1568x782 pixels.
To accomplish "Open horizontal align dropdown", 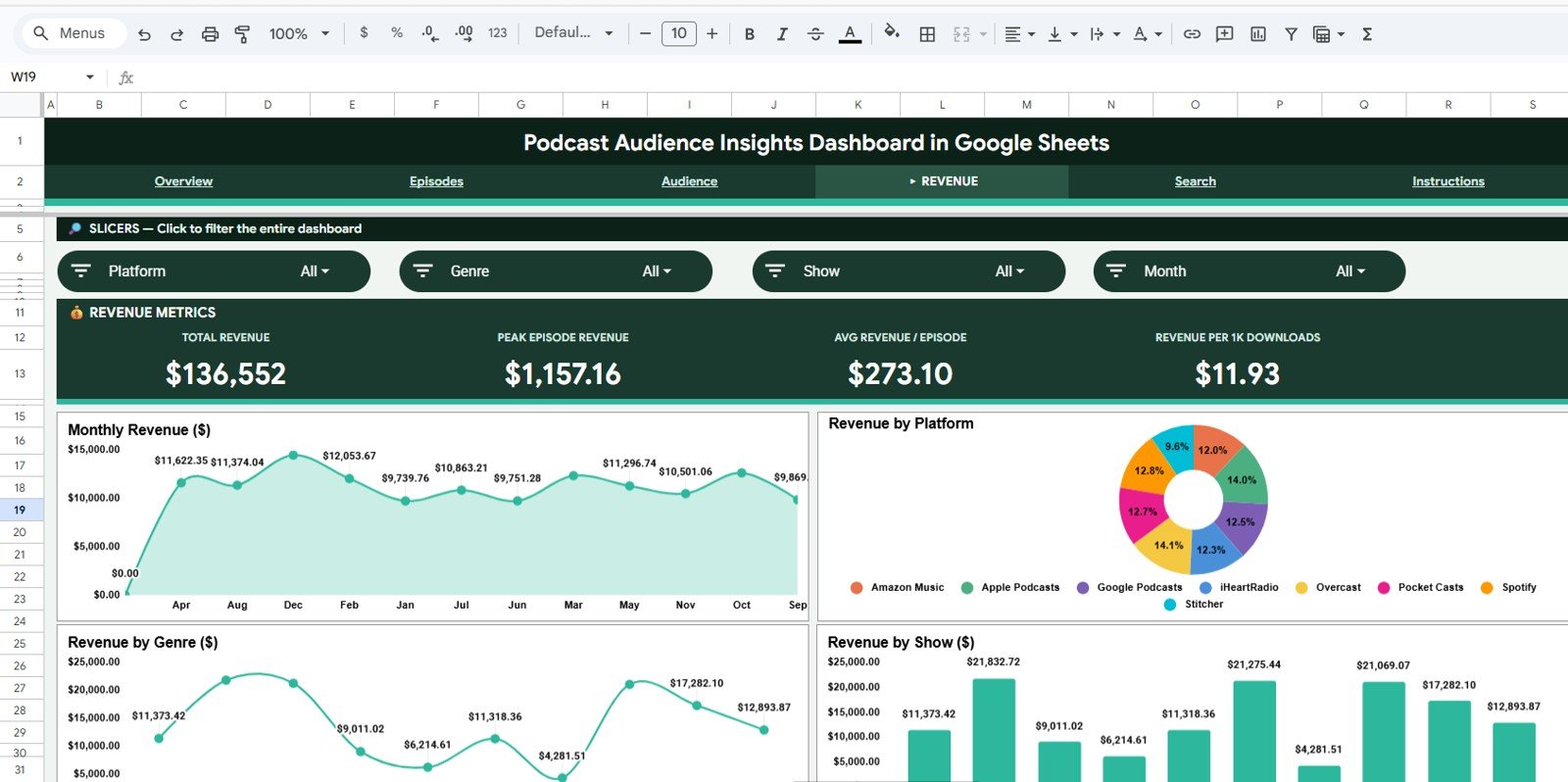I will tap(1019, 33).
